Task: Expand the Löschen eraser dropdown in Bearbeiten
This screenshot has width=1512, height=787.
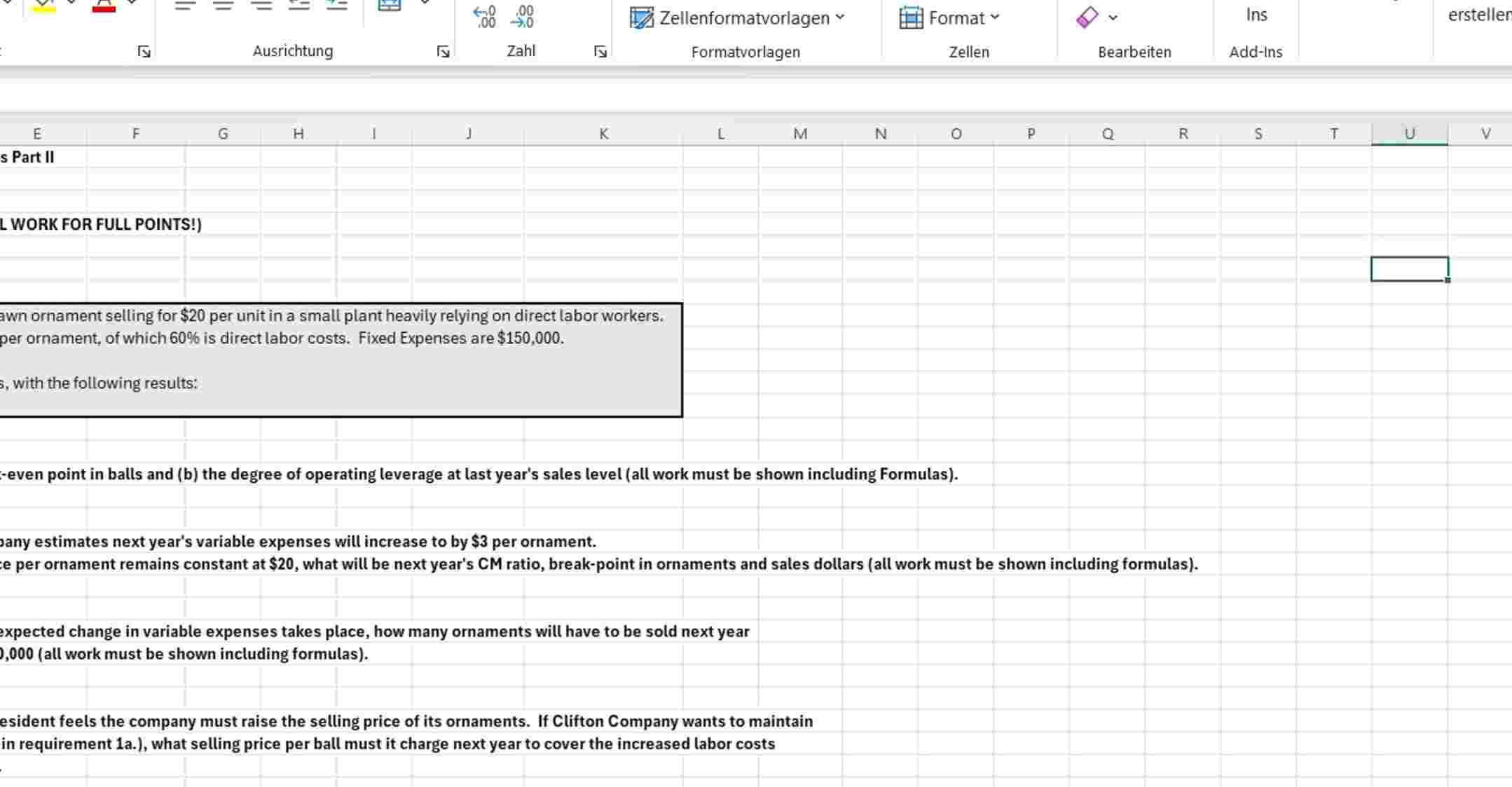Action: (x=1113, y=16)
